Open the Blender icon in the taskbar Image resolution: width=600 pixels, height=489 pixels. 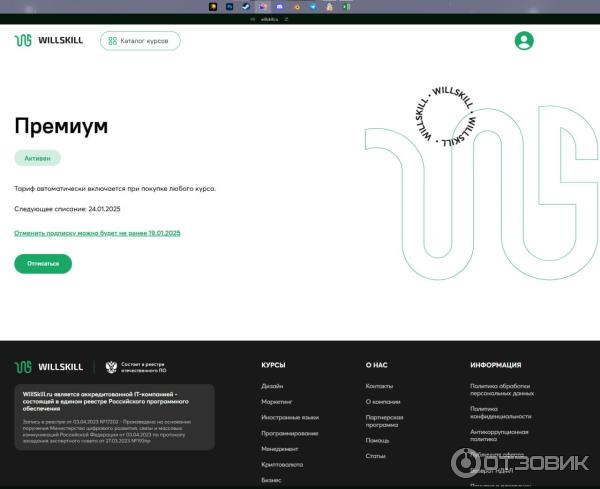[x=297, y=7]
